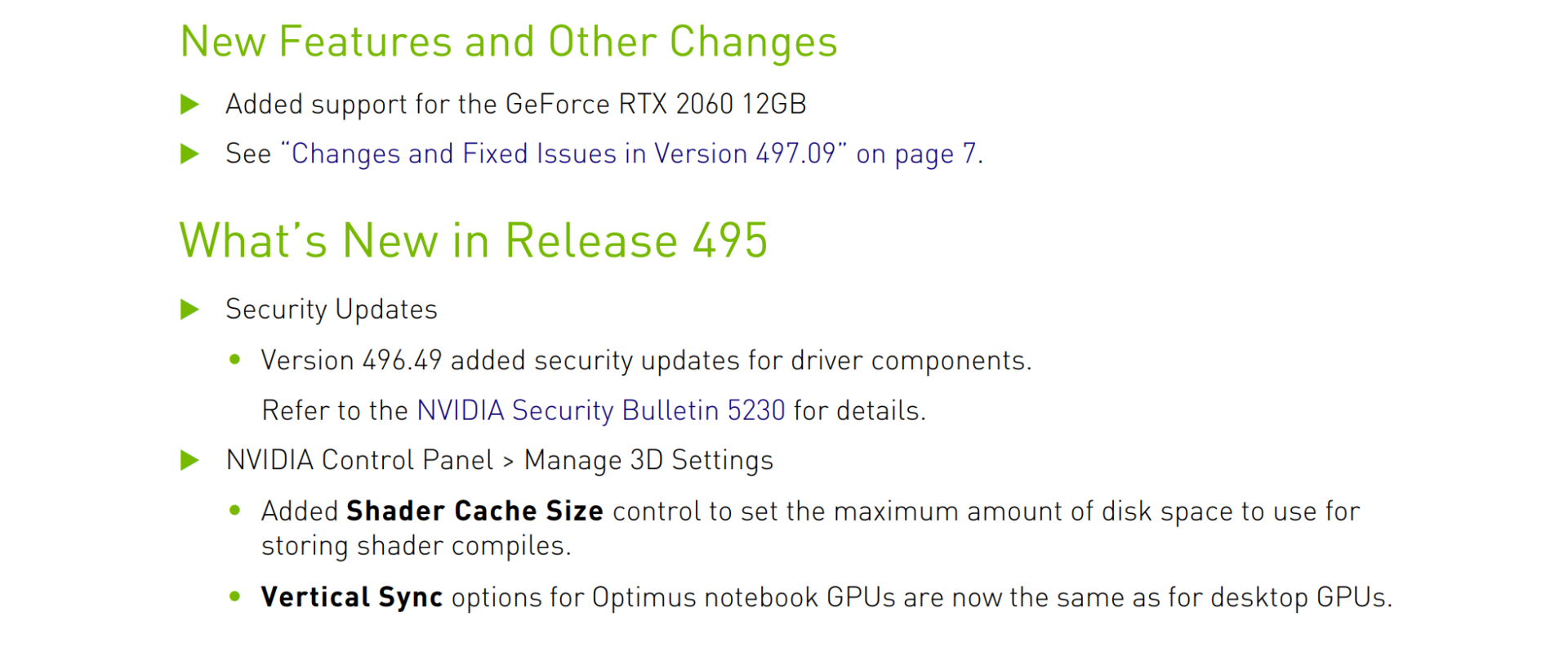Viewport: 1568px width, 648px height.
Task: Click the What's New in Release 495 heading
Action: click(474, 240)
